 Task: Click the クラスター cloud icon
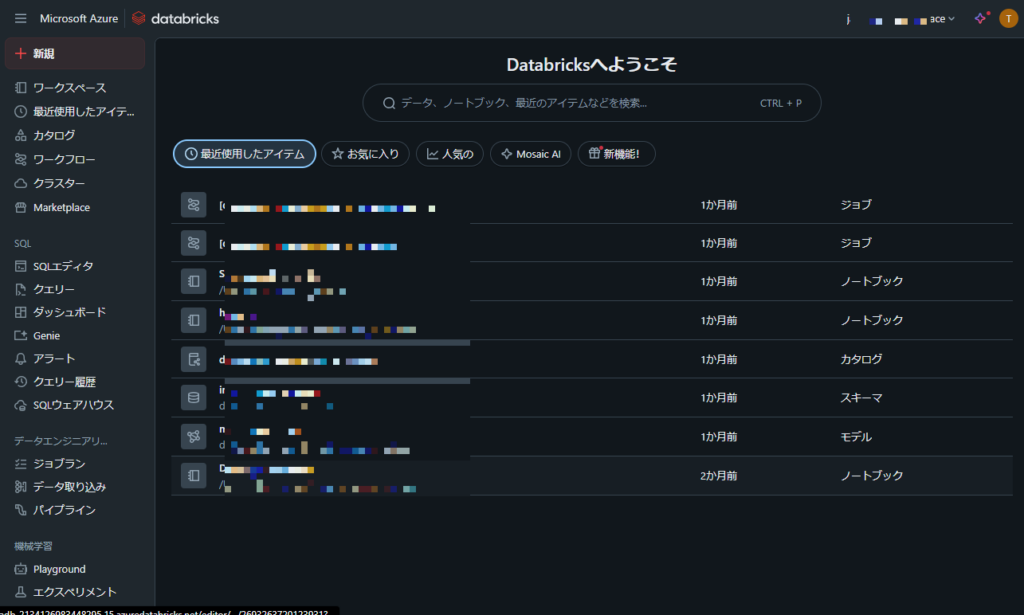pos(21,183)
